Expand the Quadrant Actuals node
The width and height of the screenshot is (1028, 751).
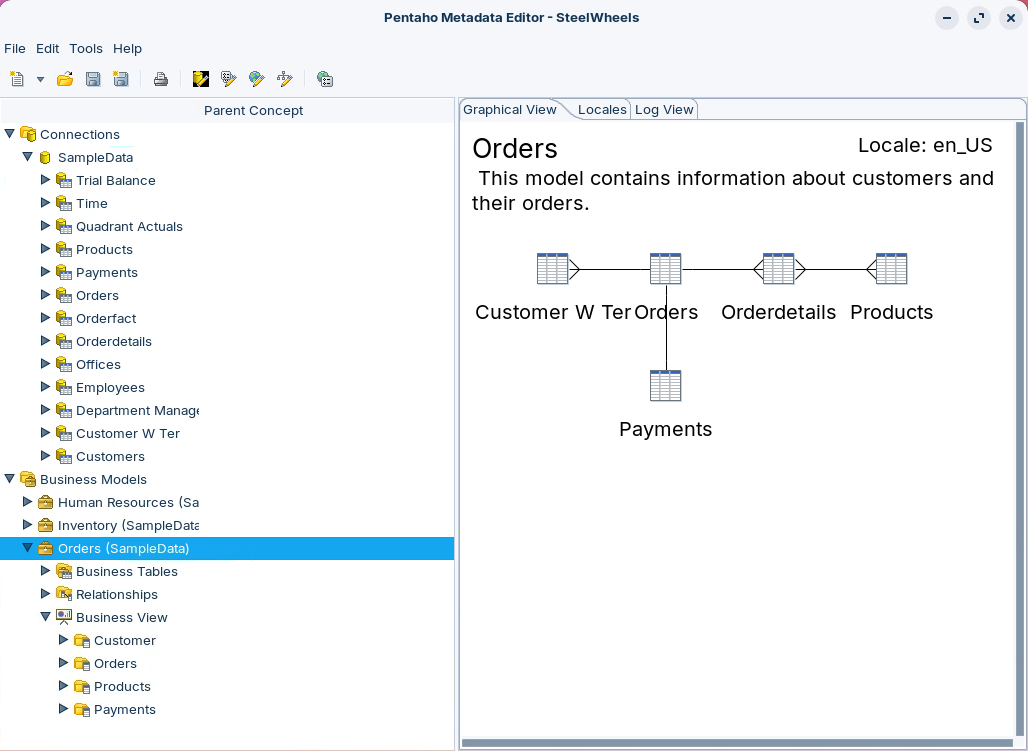45,226
